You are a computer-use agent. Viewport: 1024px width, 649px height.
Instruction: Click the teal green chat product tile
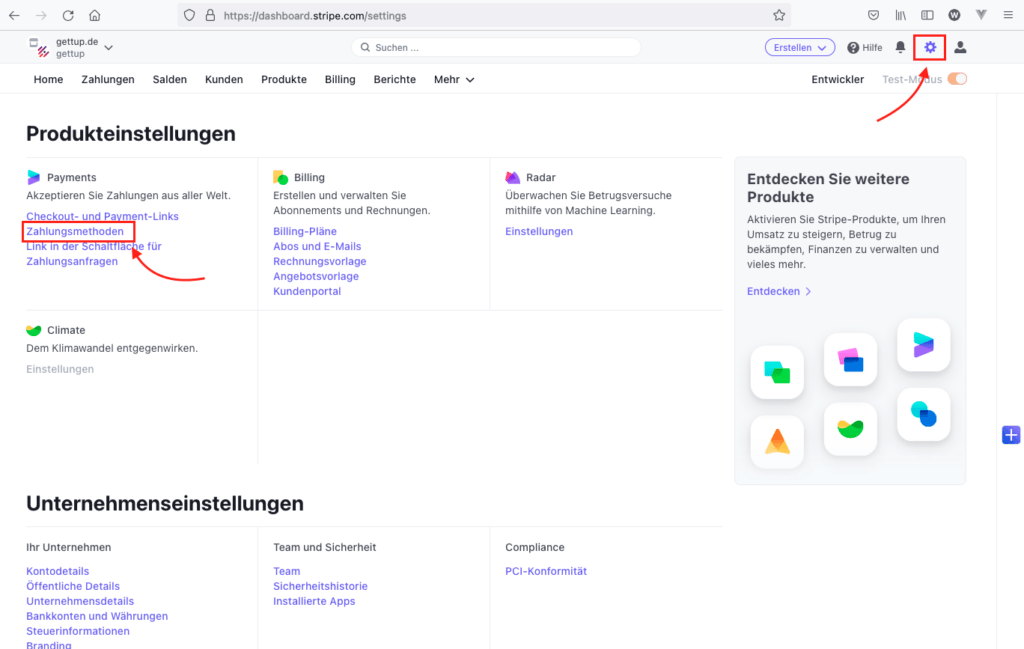(x=777, y=372)
